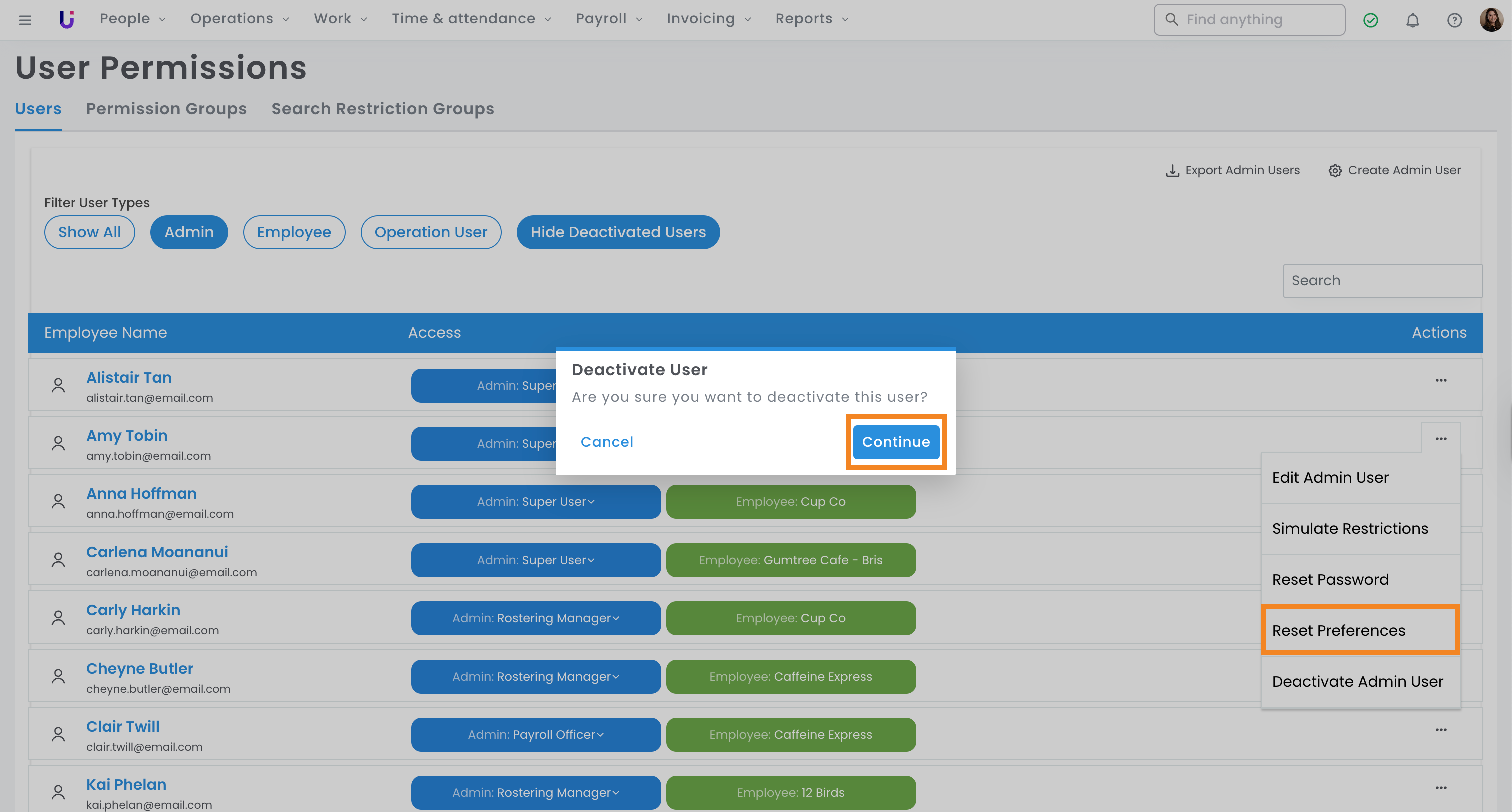Screen dimensions: 1512x812
Task: Enable the Employee user type filter
Action: 294,232
